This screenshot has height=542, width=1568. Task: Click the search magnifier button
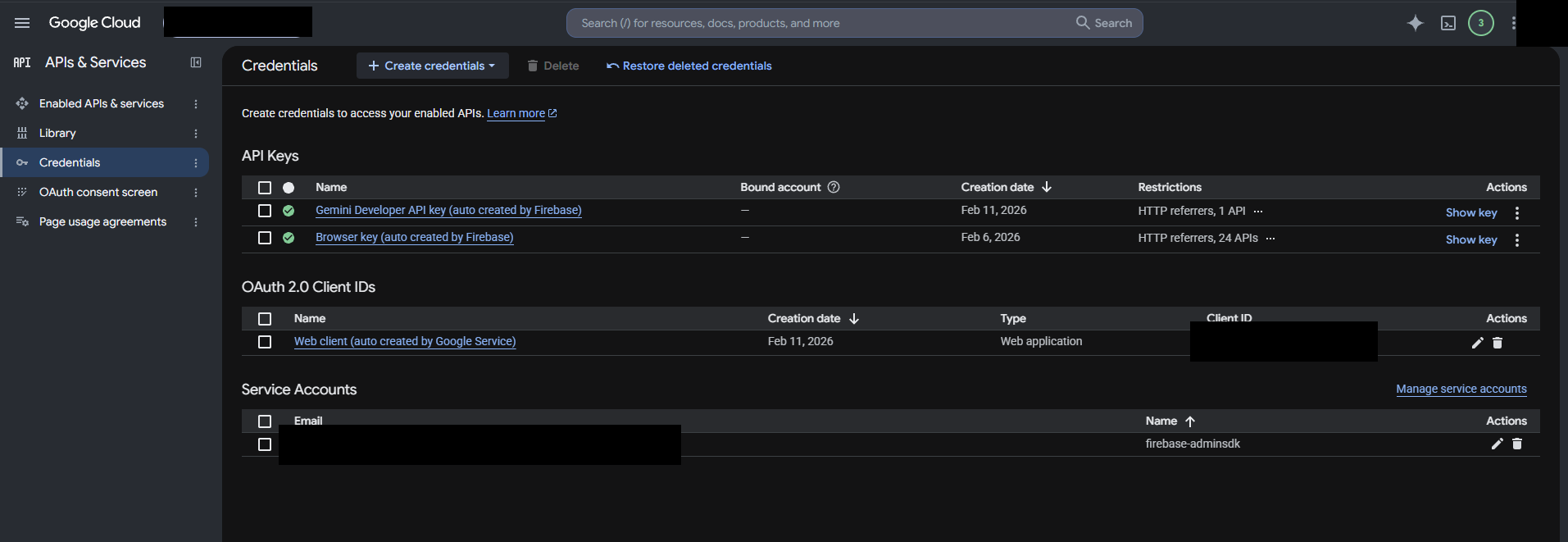click(1103, 23)
